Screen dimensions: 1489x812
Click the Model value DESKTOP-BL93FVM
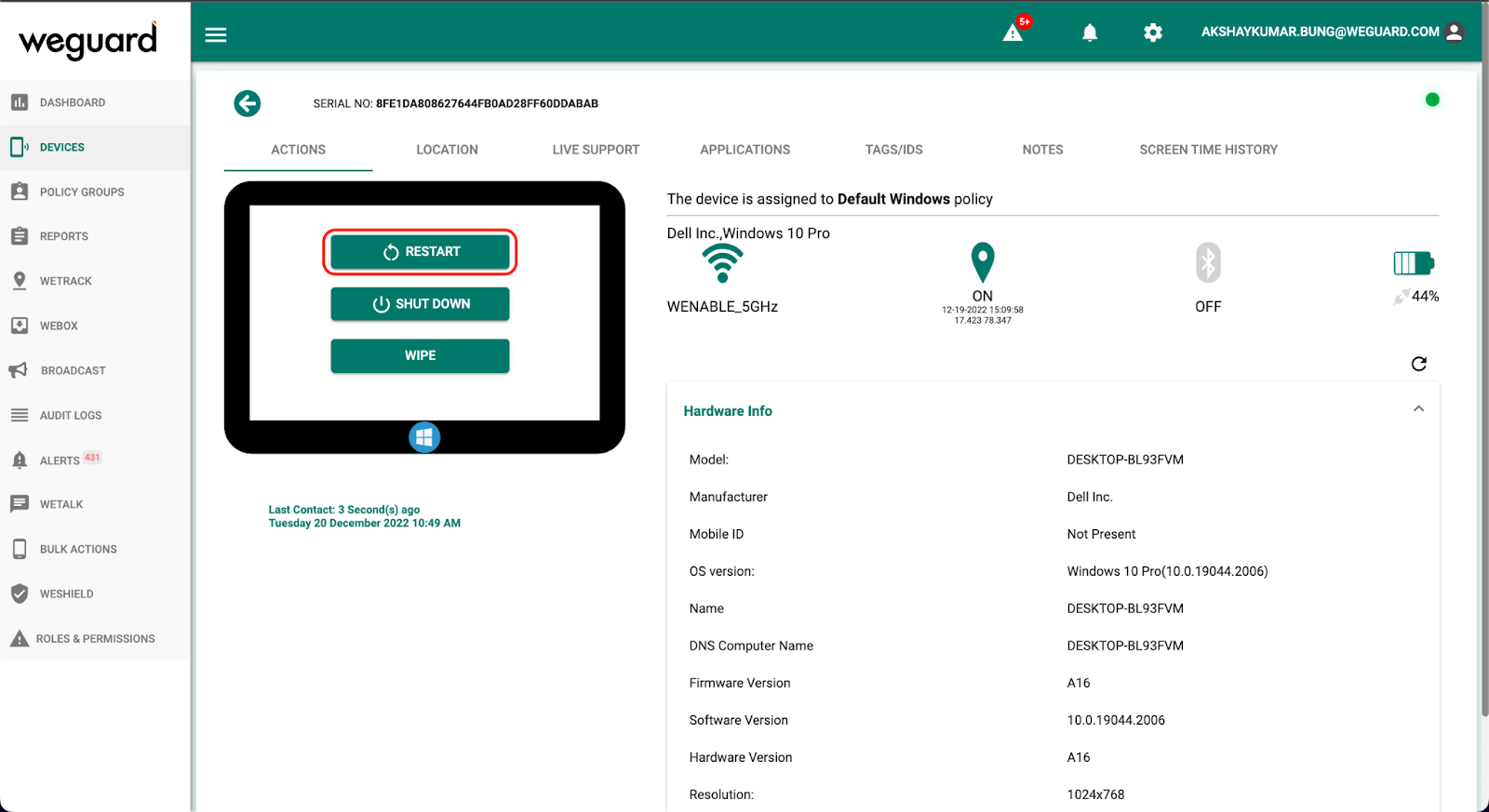point(1125,459)
